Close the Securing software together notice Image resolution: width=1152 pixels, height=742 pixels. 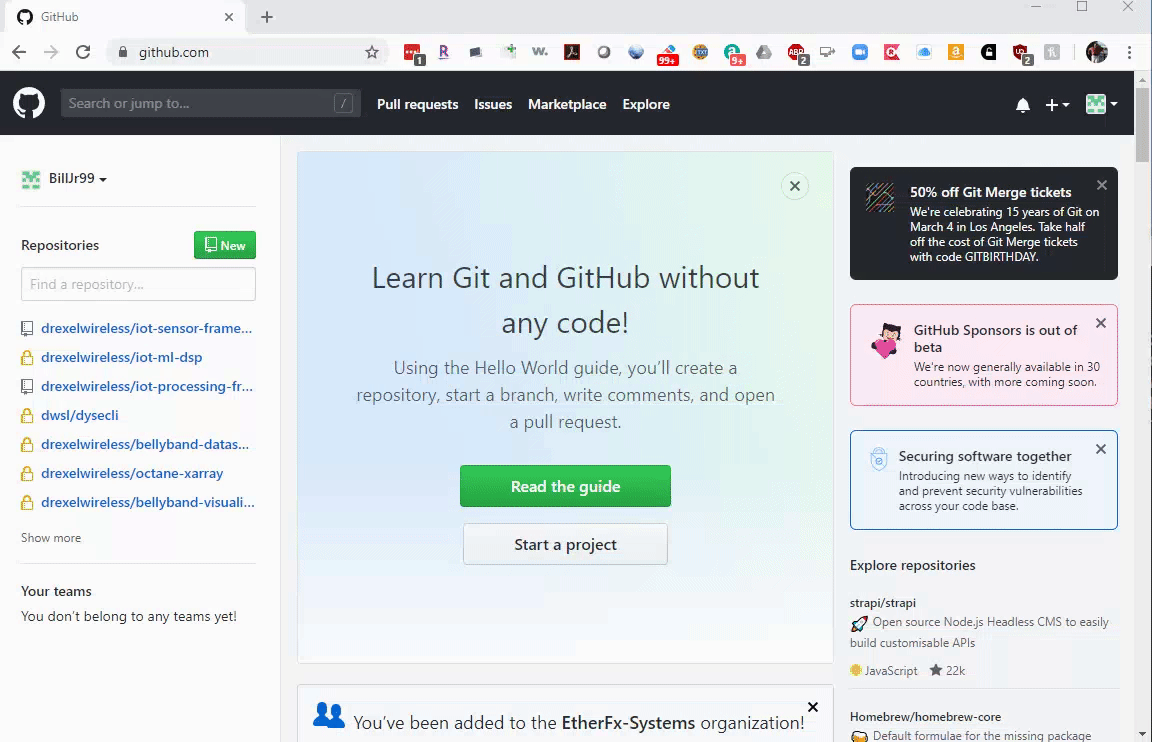click(1101, 449)
